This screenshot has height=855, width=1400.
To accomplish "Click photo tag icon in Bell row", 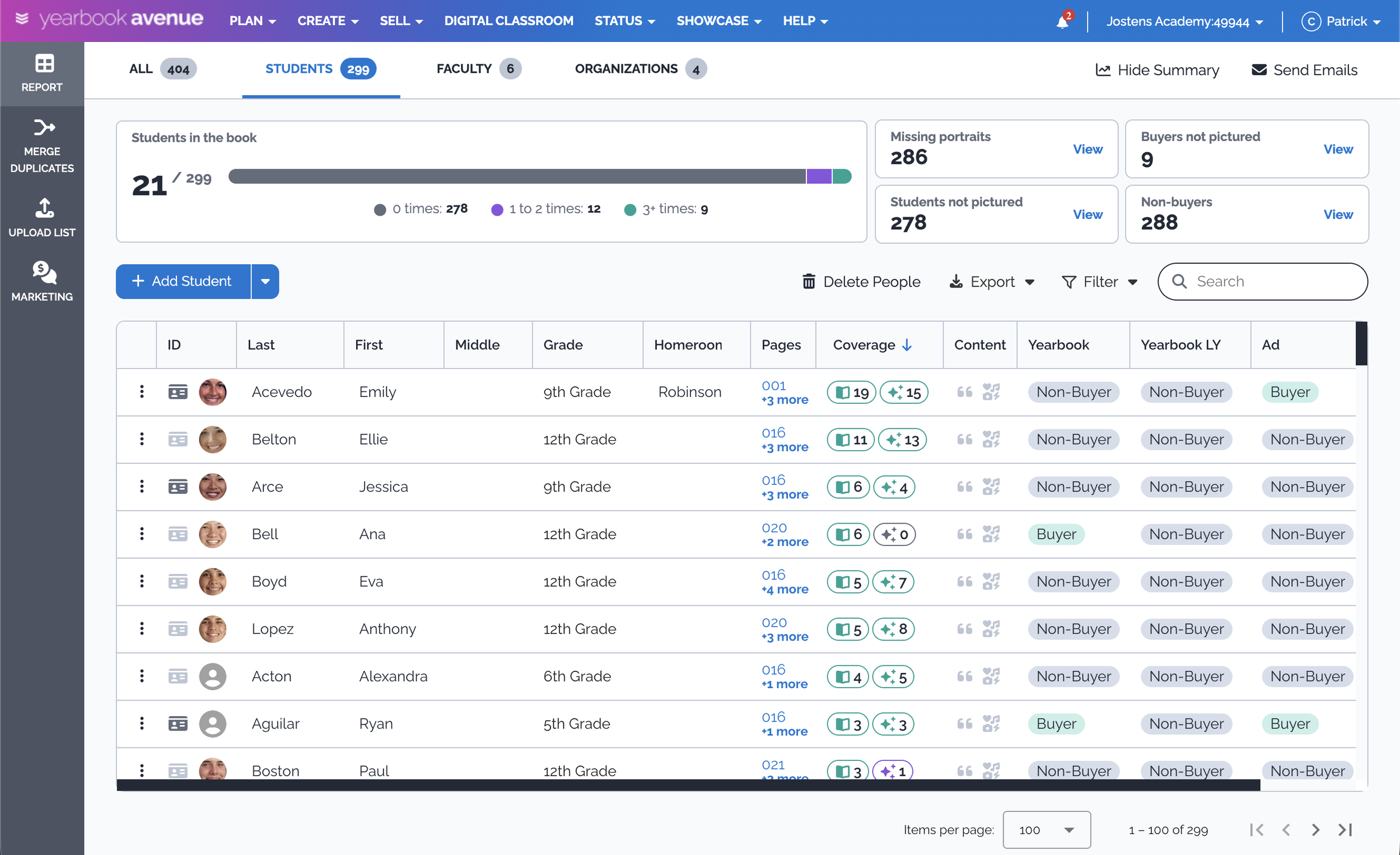I will tap(991, 534).
